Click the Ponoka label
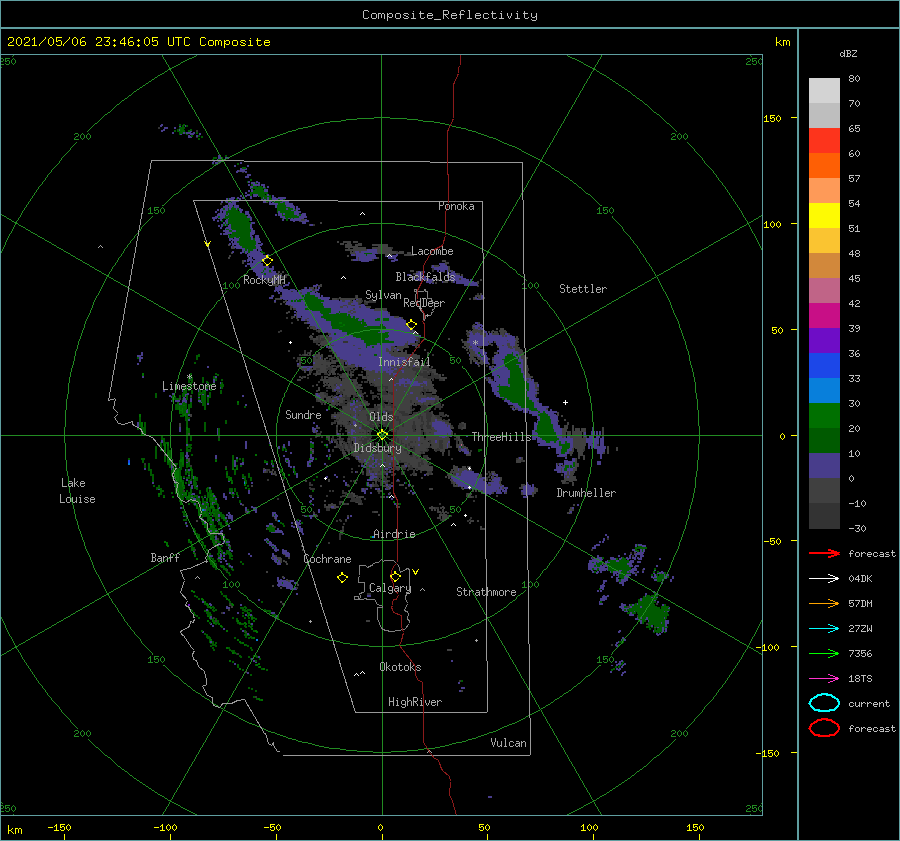900x841 pixels. tap(456, 206)
